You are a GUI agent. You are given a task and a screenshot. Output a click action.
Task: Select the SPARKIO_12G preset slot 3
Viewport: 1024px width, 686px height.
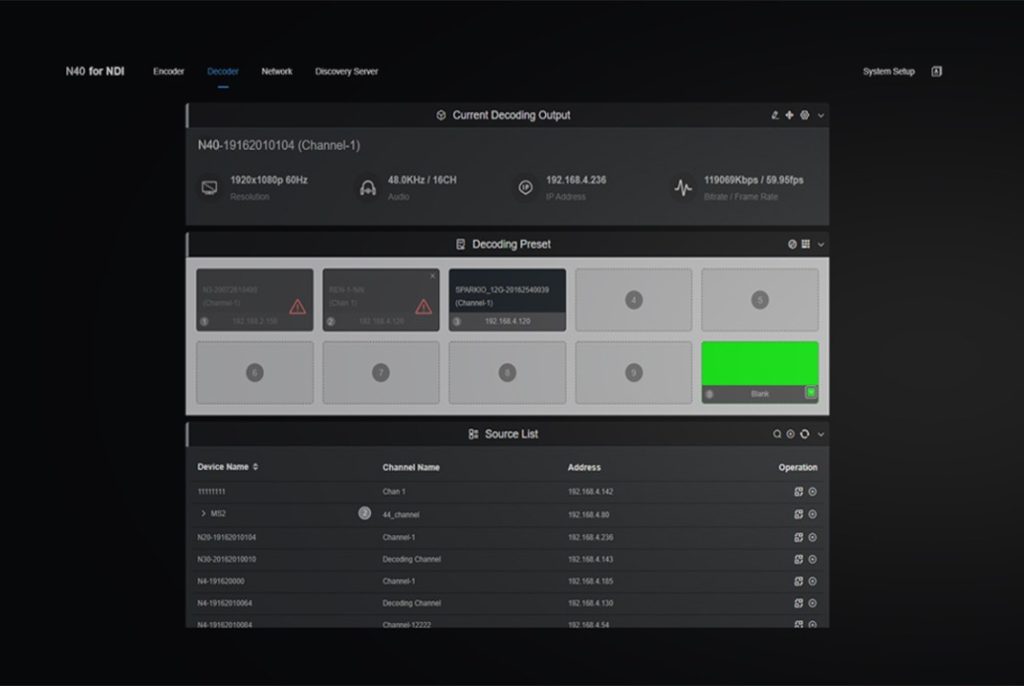[x=507, y=298]
